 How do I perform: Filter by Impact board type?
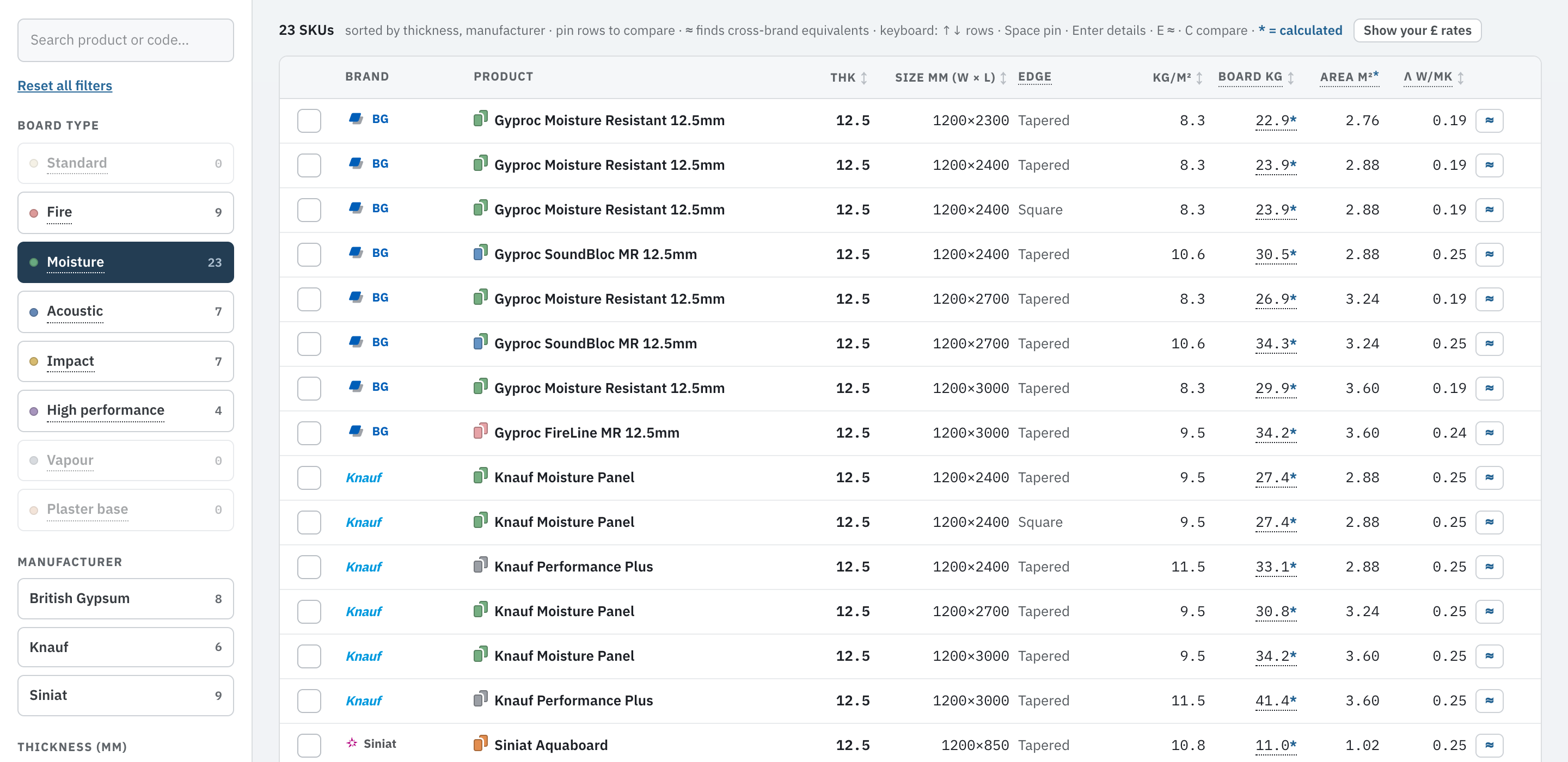pos(125,361)
